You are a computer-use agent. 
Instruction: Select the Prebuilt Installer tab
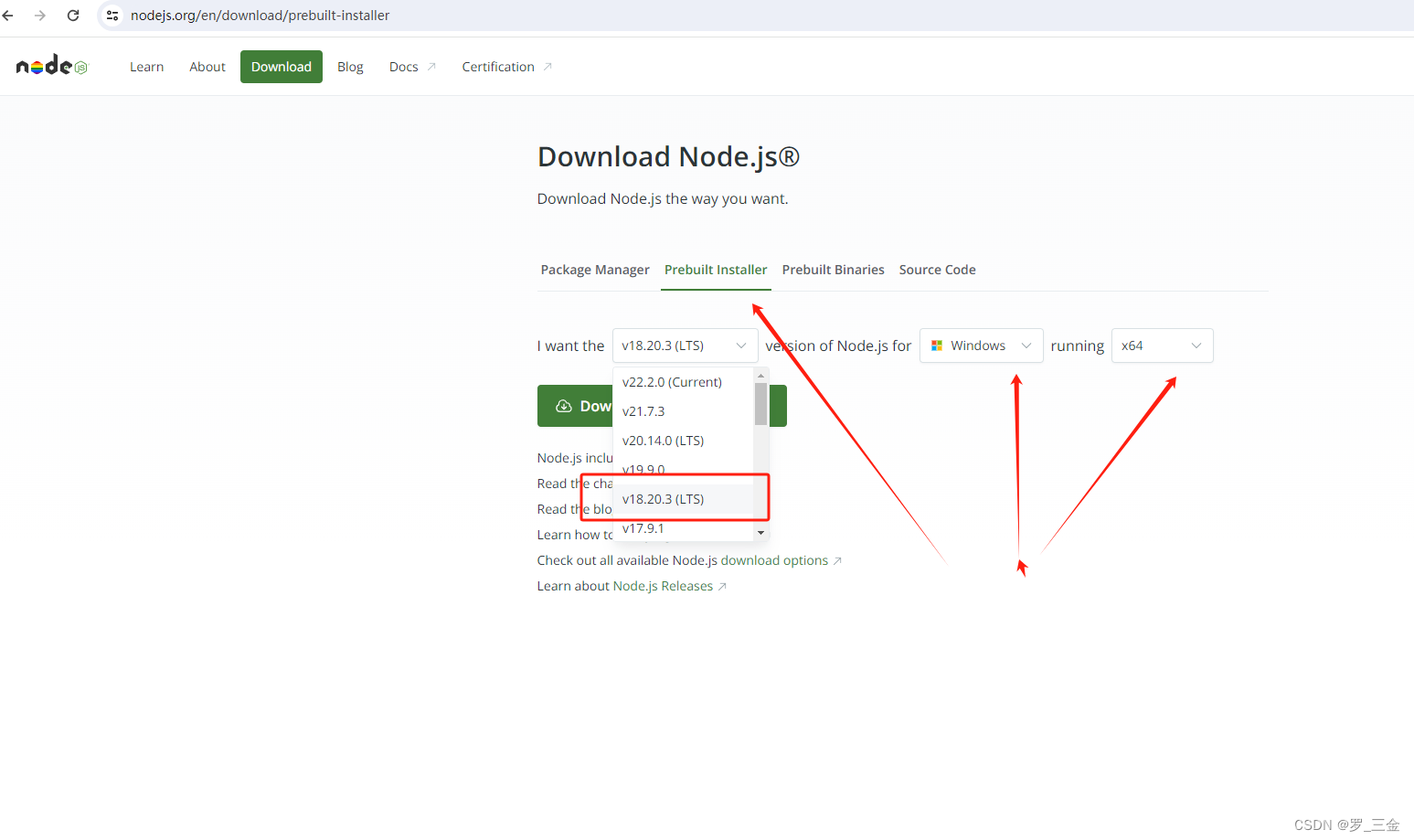pos(716,270)
